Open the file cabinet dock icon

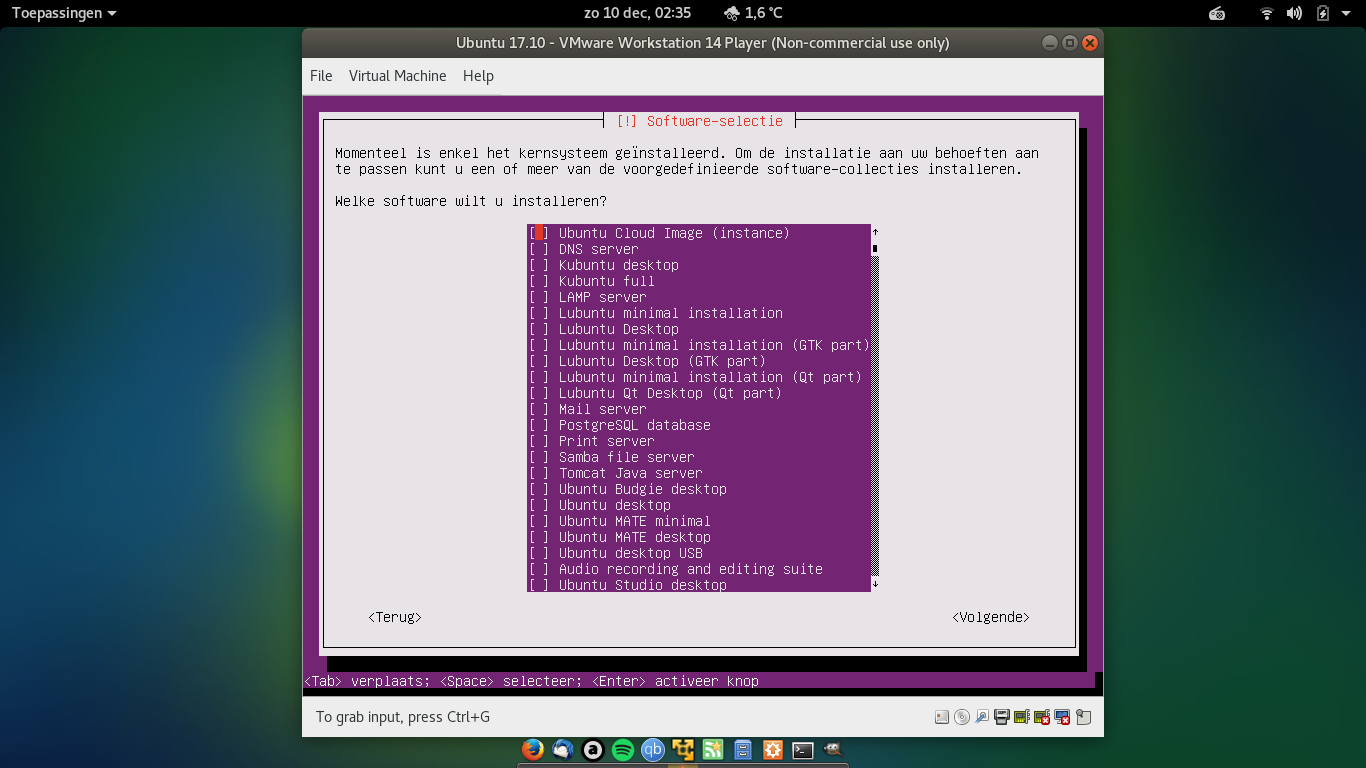tap(743, 749)
